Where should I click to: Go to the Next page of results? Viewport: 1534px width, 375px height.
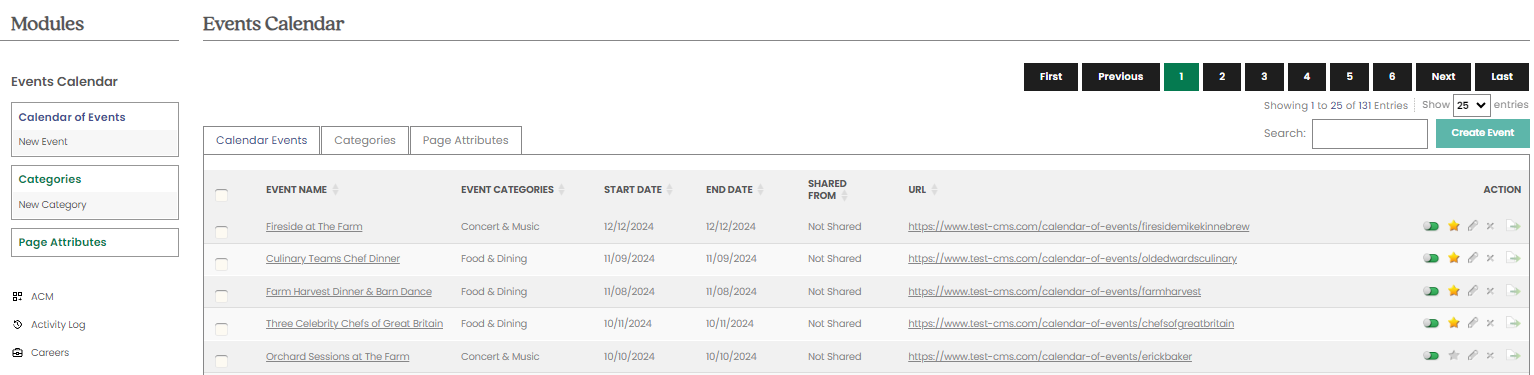click(1443, 77)
